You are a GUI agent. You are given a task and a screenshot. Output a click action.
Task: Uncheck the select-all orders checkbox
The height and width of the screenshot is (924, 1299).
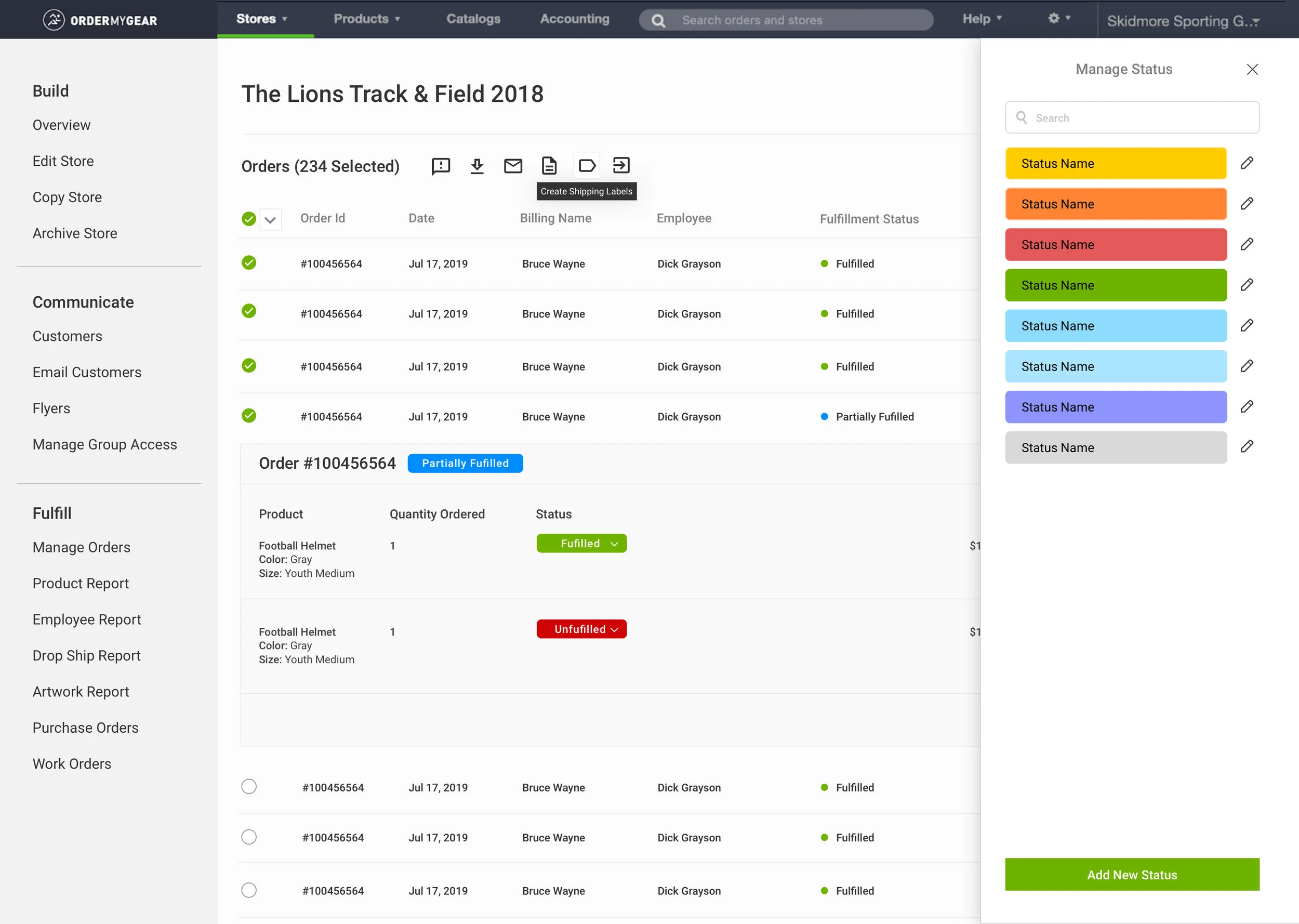248,219
